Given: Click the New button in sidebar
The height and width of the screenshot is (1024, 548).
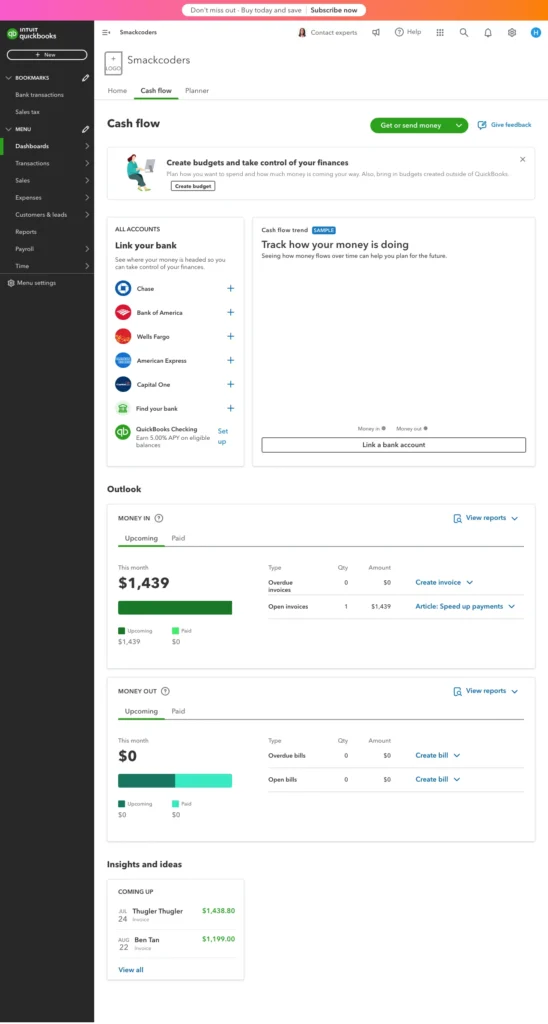Looking at the screenshot, I should (x=47, y=55).
